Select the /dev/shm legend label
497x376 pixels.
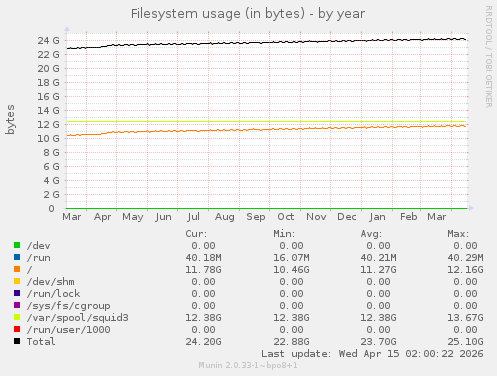[51, 282]
